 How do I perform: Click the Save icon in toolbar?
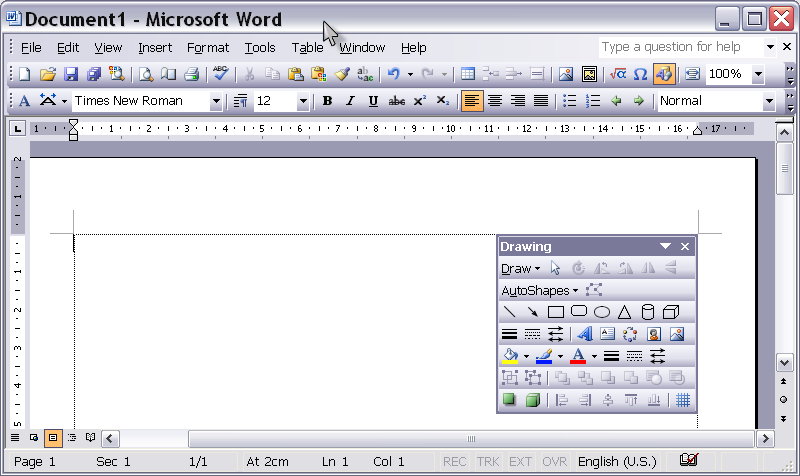[x=71, y=74]
